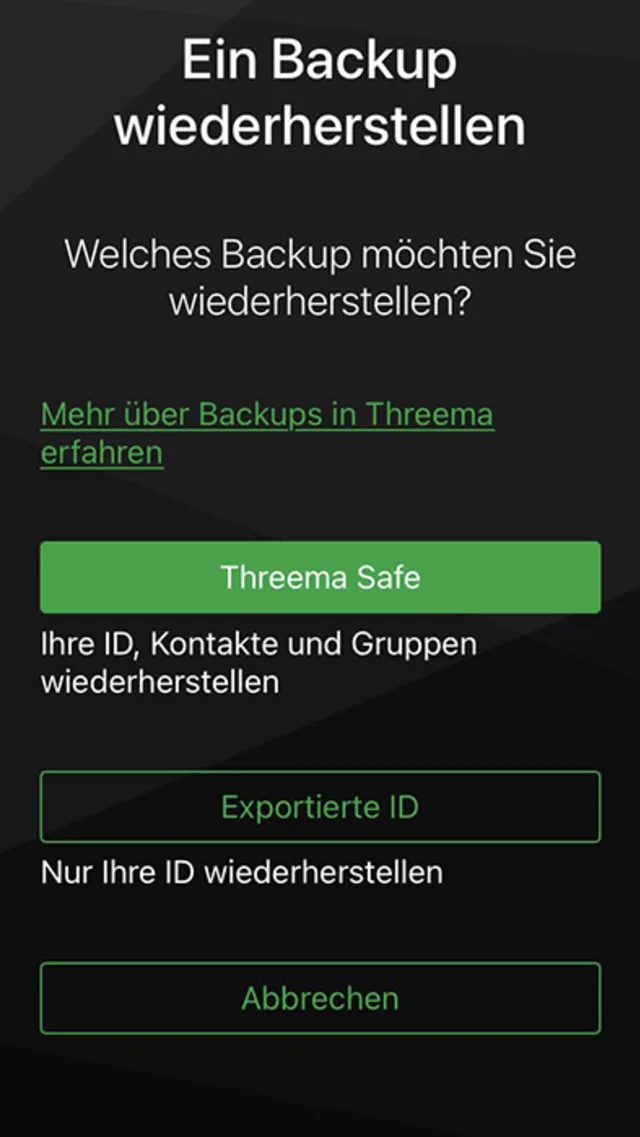Click the 'Welches Backup möchten Sie wiederherstellen?' question

[320, 278]
